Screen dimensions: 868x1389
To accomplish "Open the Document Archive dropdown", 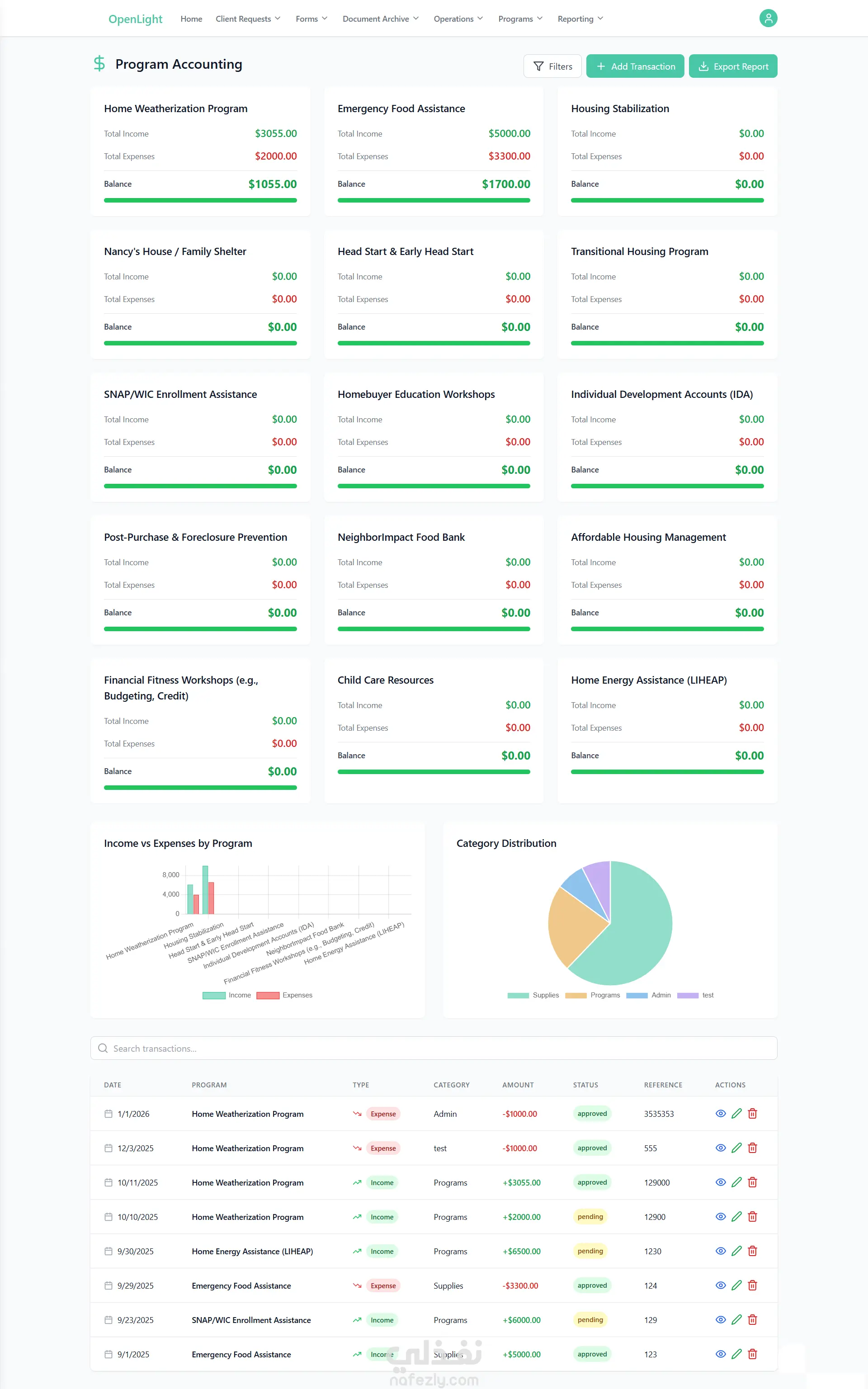I will (x=381, y=19).
